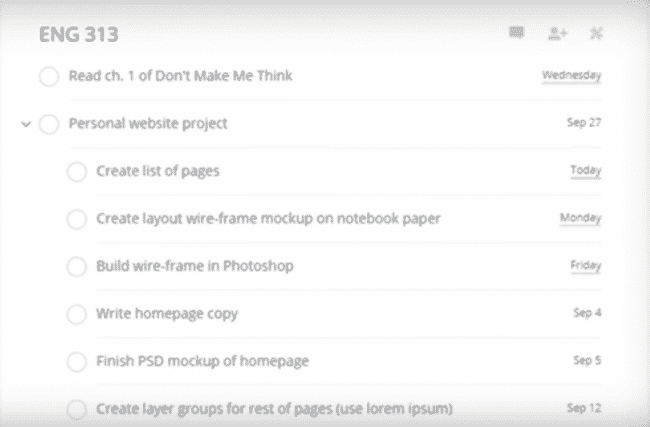This screenshot has width=650, height=427.
Task: Check off wire-frame mockup on notebook paper
Action: [77, 219]
